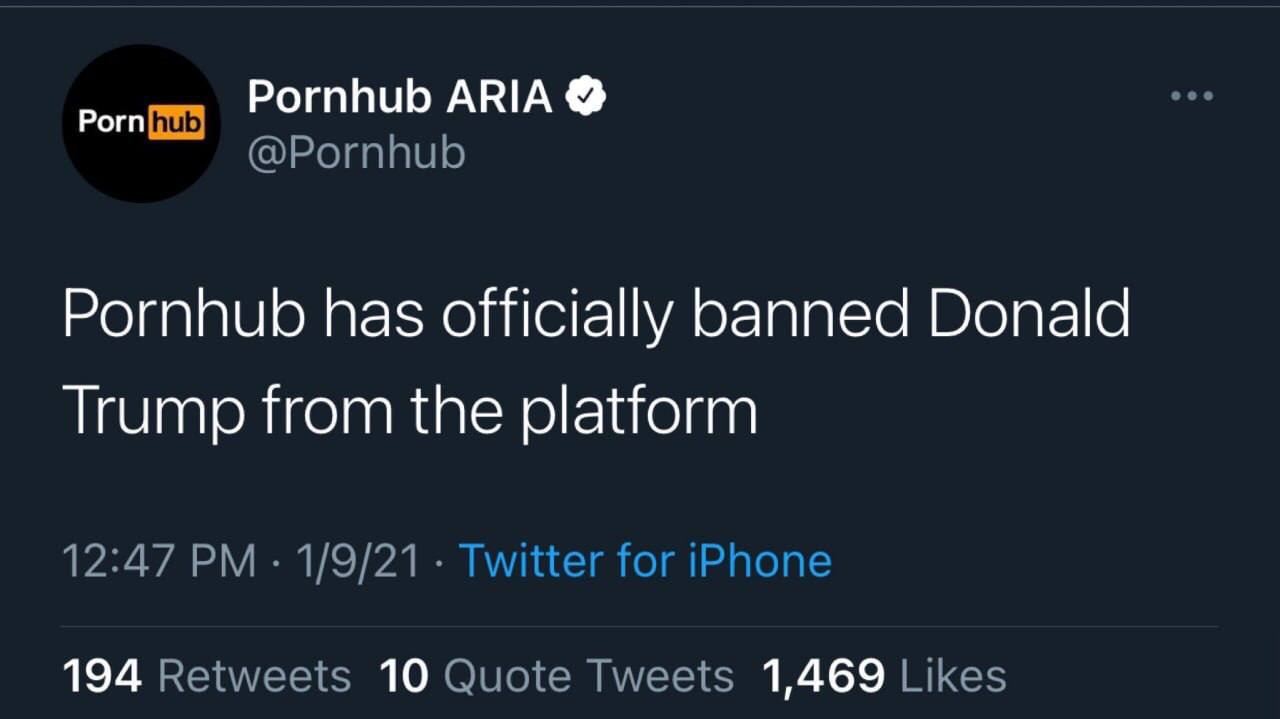
Task: Click the word "ARIA" in the name
Action: coord(498,97)
